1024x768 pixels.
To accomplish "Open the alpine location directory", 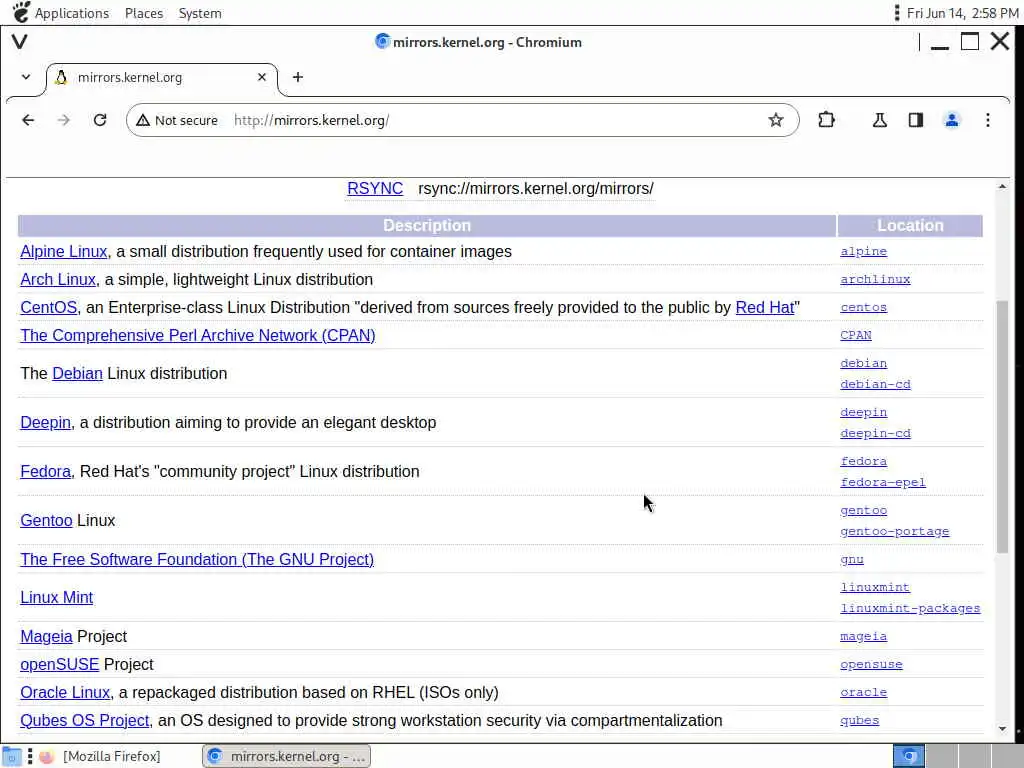I will 863,251.
